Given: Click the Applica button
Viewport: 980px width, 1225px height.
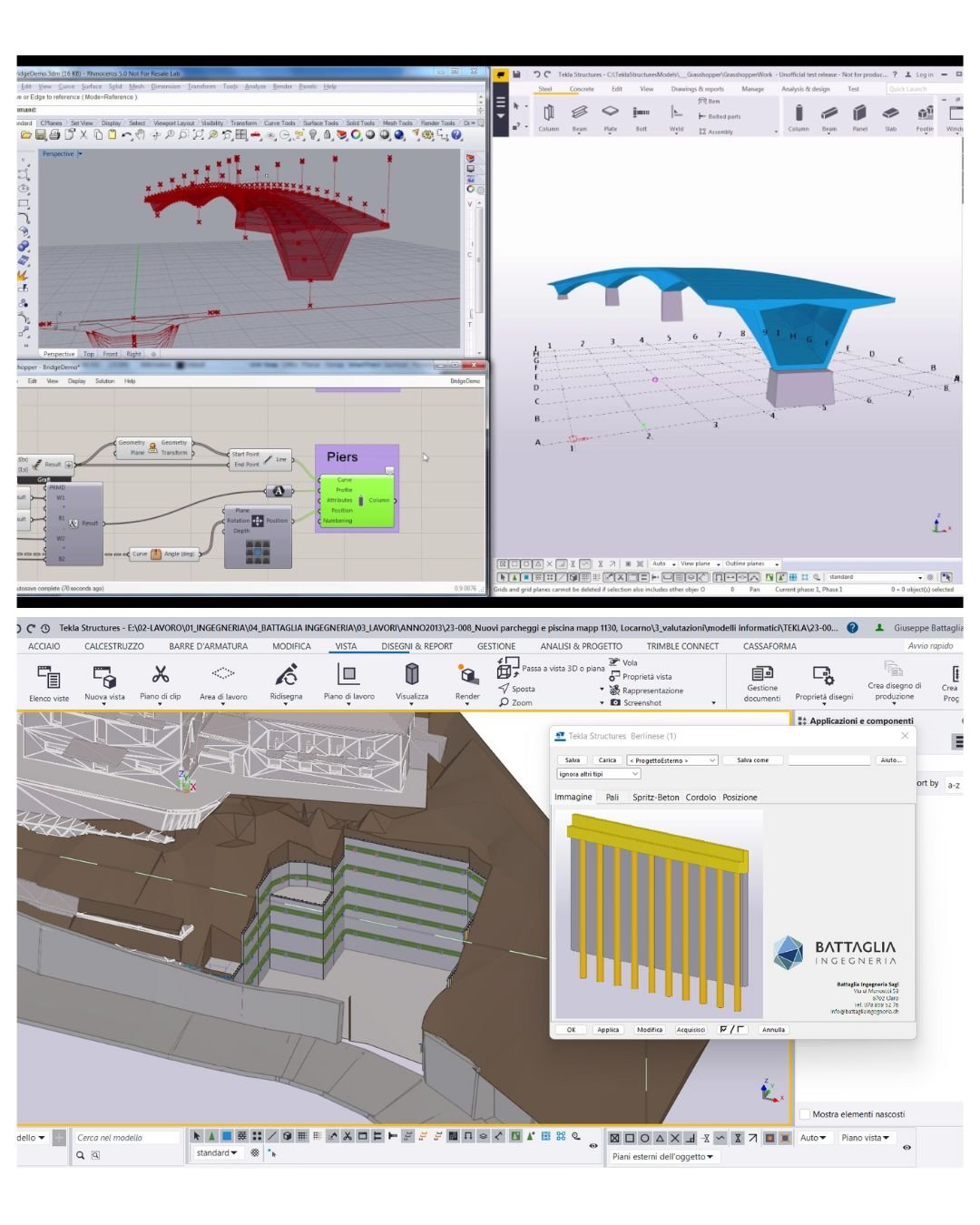Looking at the screenshot, I should coord(608,1030).
